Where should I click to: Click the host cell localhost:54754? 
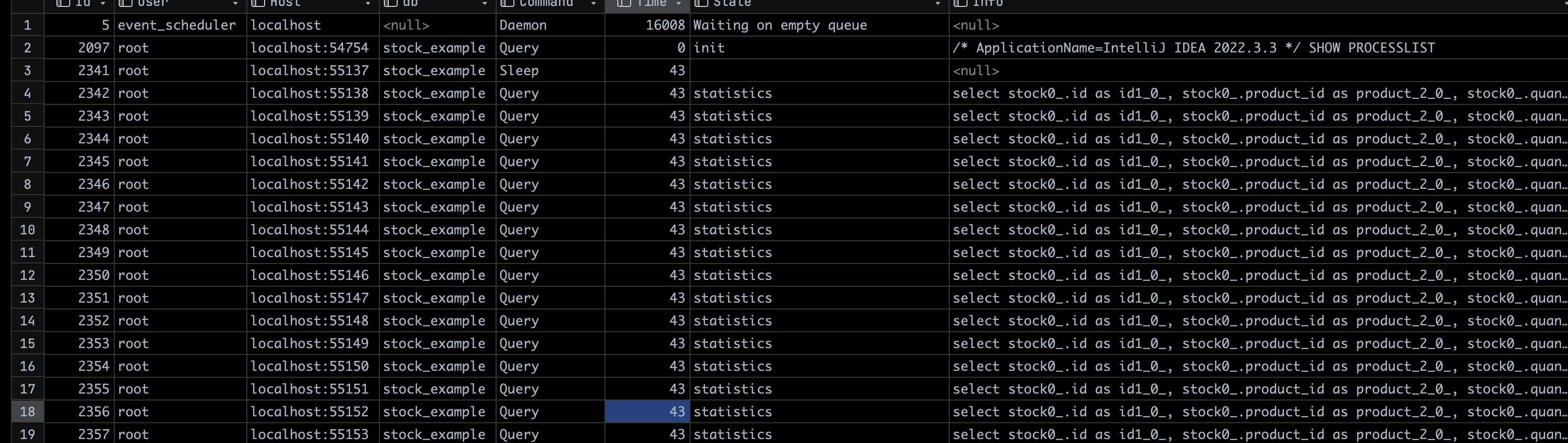click(313, 47)
